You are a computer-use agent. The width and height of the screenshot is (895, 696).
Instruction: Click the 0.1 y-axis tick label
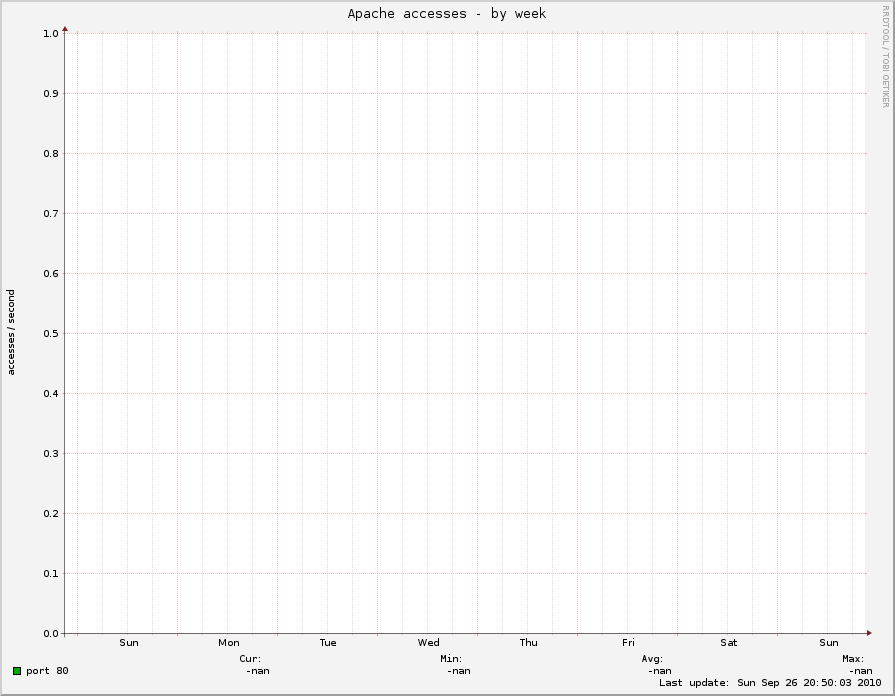[x=51, y=574]
